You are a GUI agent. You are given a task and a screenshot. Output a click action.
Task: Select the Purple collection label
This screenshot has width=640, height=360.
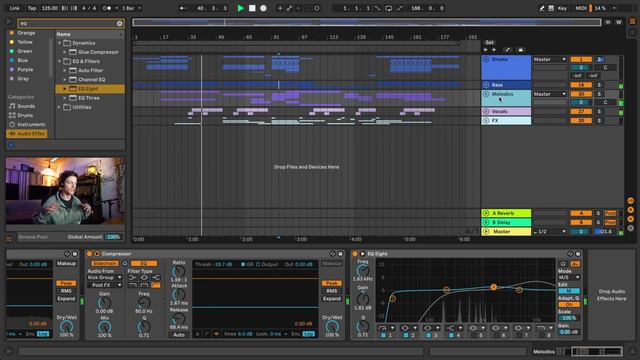click(25, 70)
